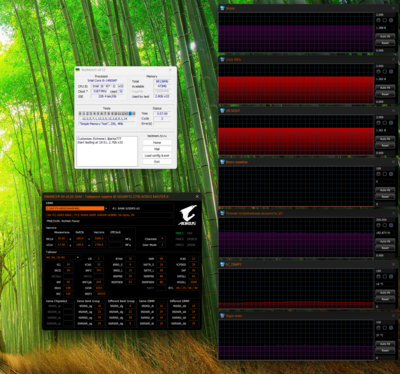Click the HWiNFO icon in EC_TEMP1 graph title

click(x=222, y=264)
